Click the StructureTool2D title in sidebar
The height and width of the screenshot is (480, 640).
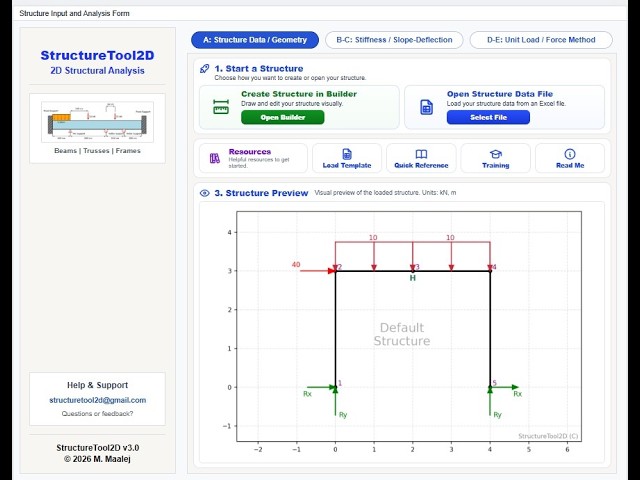(x=97, y=56)
